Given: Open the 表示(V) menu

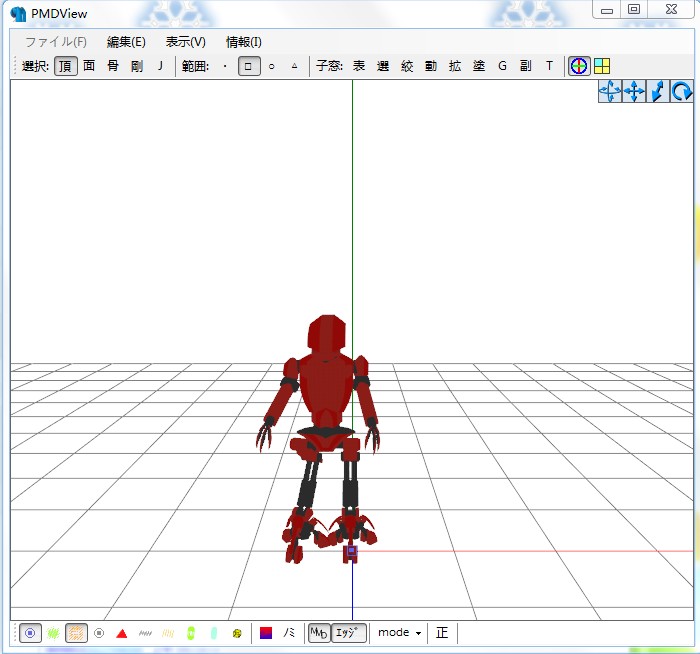Looking at the screenshot, I should click(186, 42).
